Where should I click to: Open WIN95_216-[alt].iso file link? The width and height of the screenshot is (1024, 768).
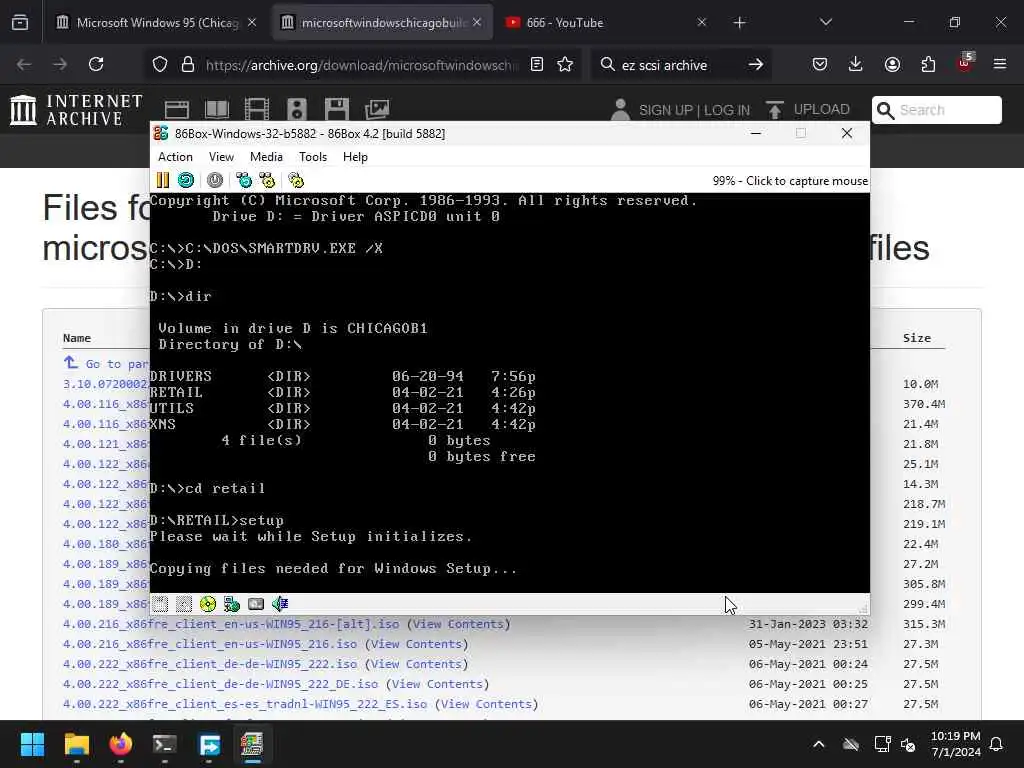[x=231, y=624]
